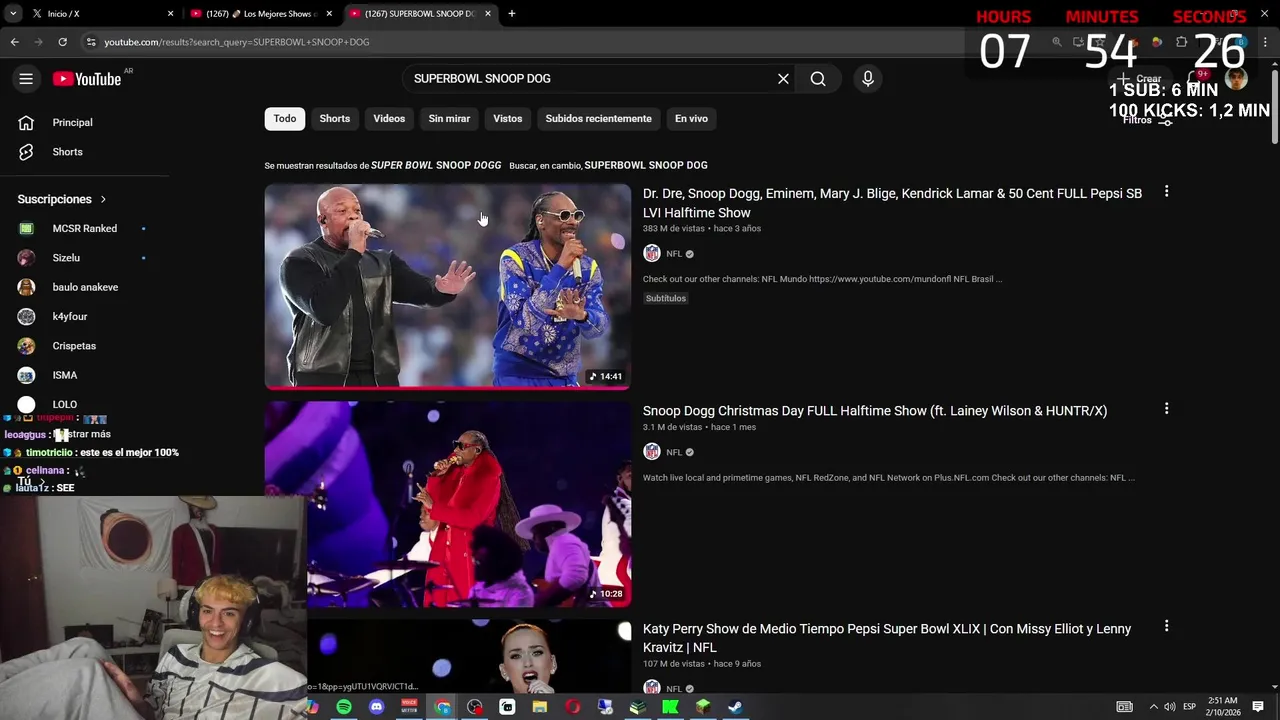Open the Principal home icon in sidebar
This screenshot has width=1280, height=720.
pos(26,122)
